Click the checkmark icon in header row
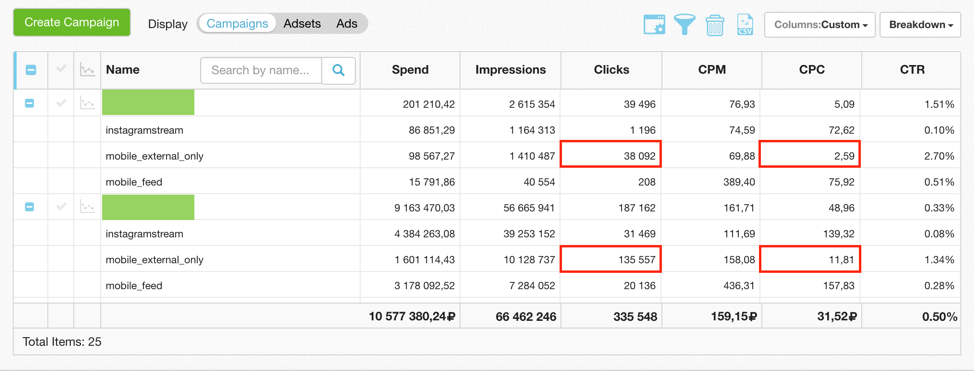Viewport: 974px width, 371px height. (61, 70)
